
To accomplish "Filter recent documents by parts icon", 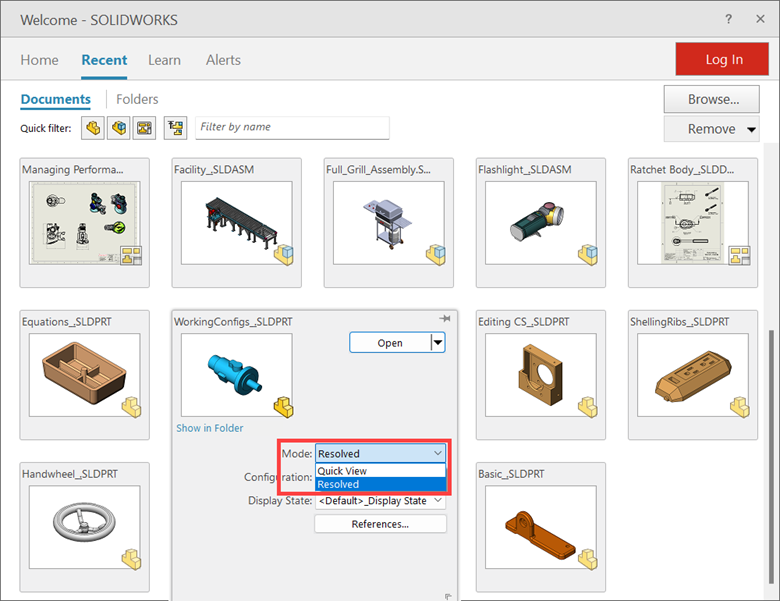I will pyautogui.click(x=93, y=128).
